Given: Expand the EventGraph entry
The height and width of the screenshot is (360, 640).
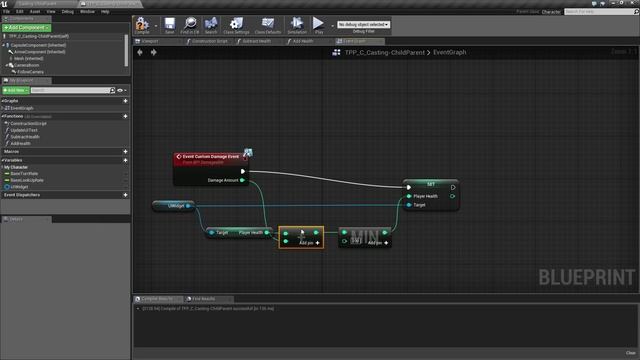Looking at the screenshot, I should (x=3, y=108).
